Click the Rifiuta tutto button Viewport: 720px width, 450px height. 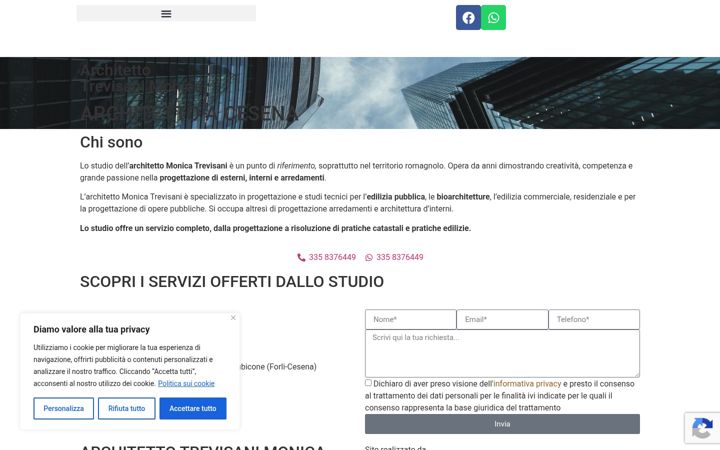pos(127,408)
